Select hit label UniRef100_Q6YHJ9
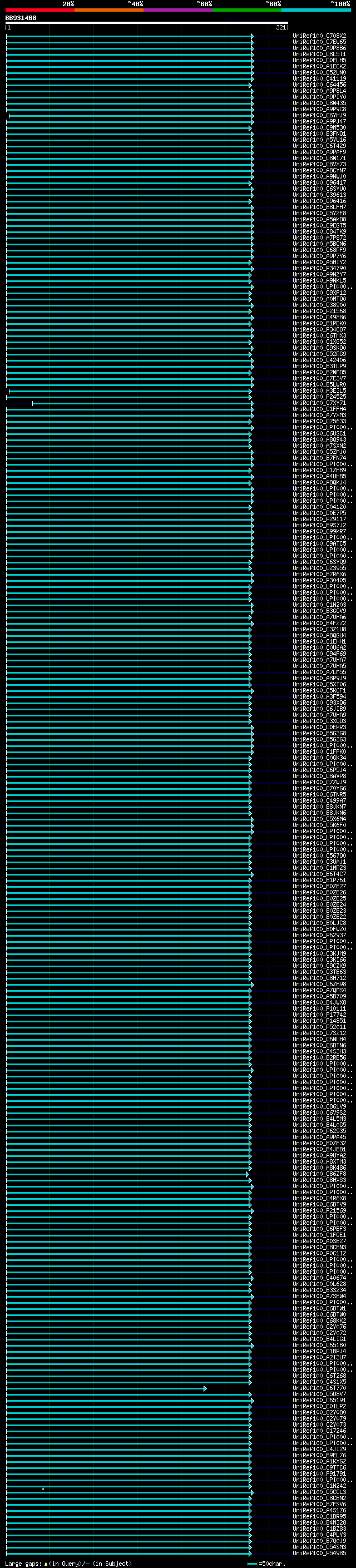Image resolution: width=356 pixels, height=1568 pixels. (x=319, y=116)
